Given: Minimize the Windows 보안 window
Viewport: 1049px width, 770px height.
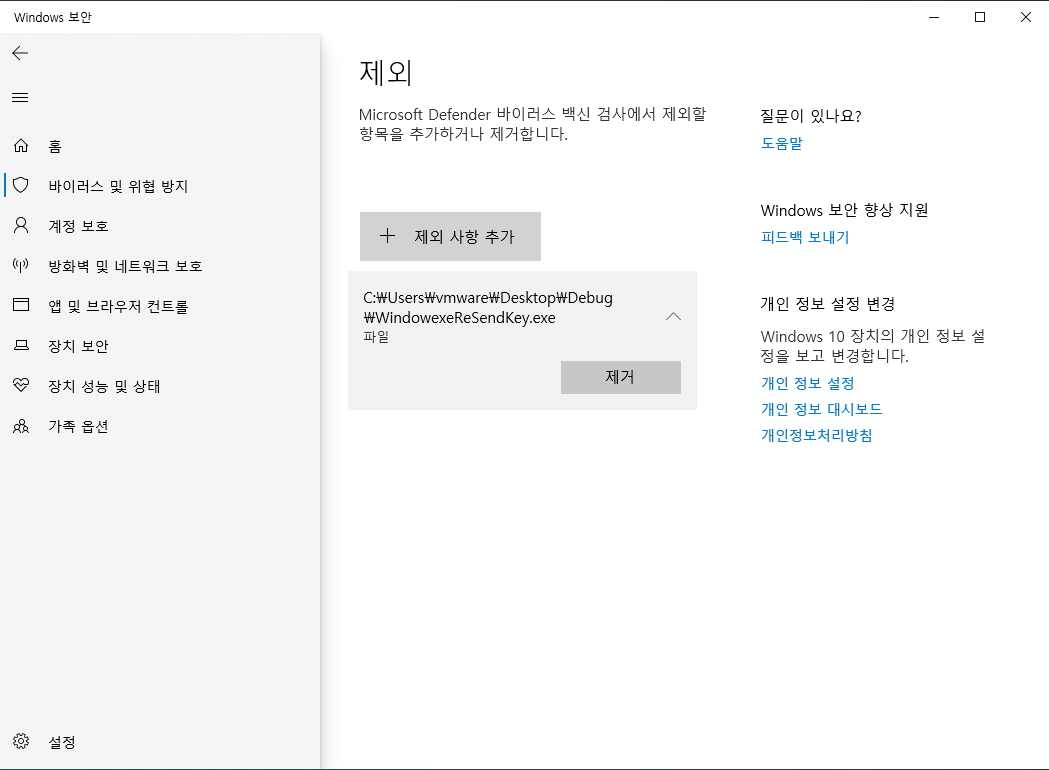Looking at the screenshot, I should click(x=934, y=17).
